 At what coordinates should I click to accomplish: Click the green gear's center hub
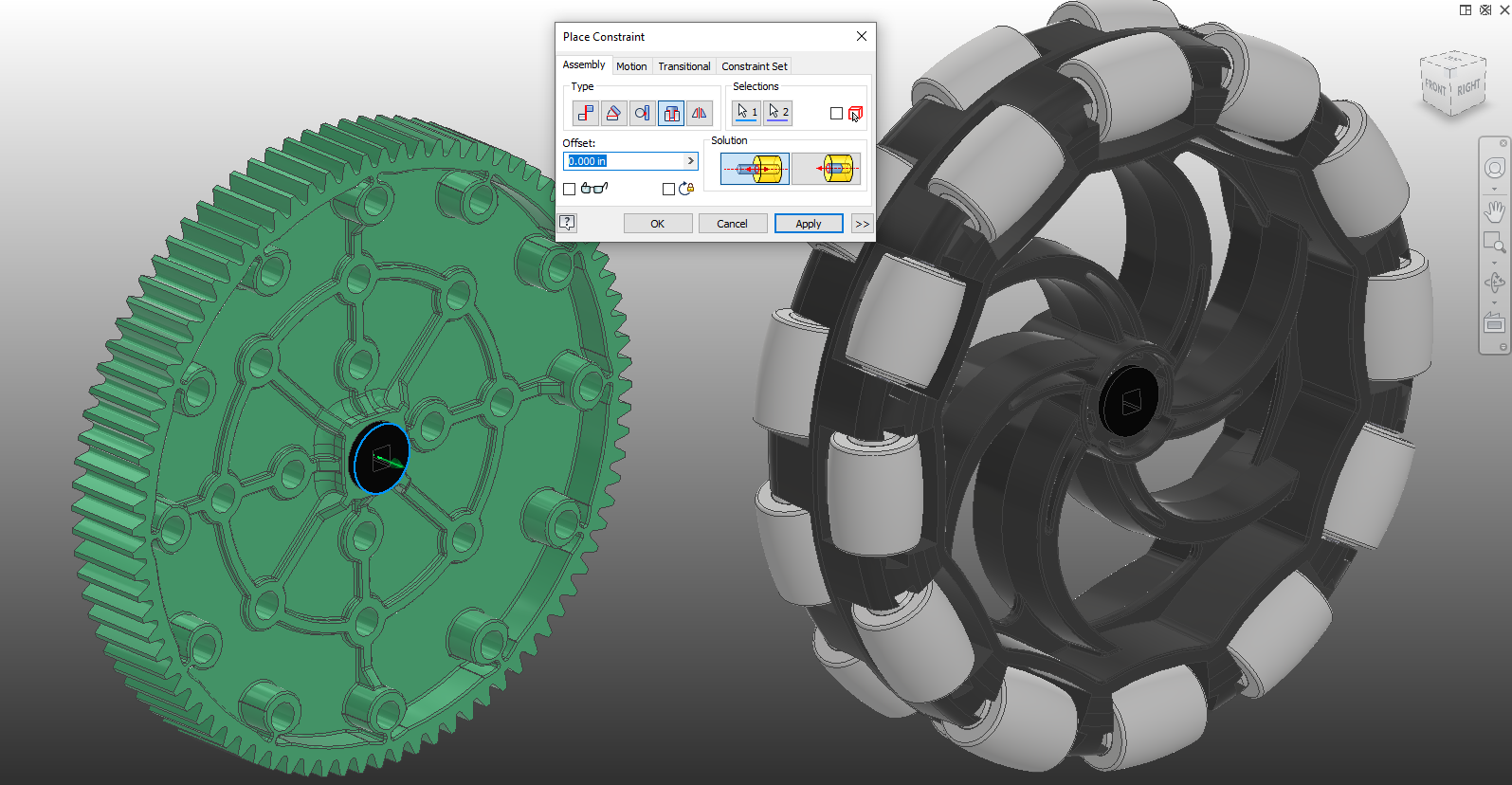381,458
